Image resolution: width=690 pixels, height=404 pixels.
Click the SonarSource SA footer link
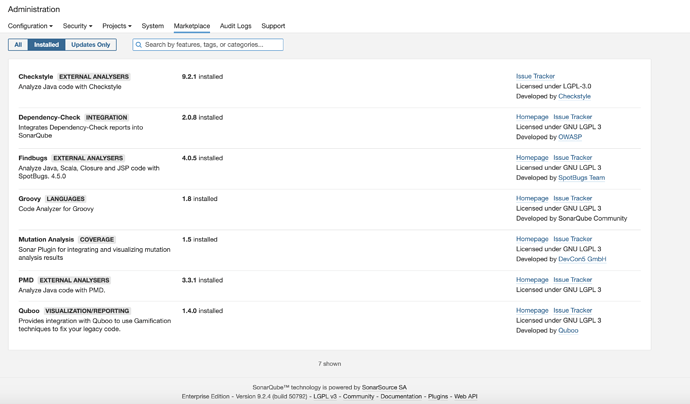pyautogui.click(x=384, y=388)
